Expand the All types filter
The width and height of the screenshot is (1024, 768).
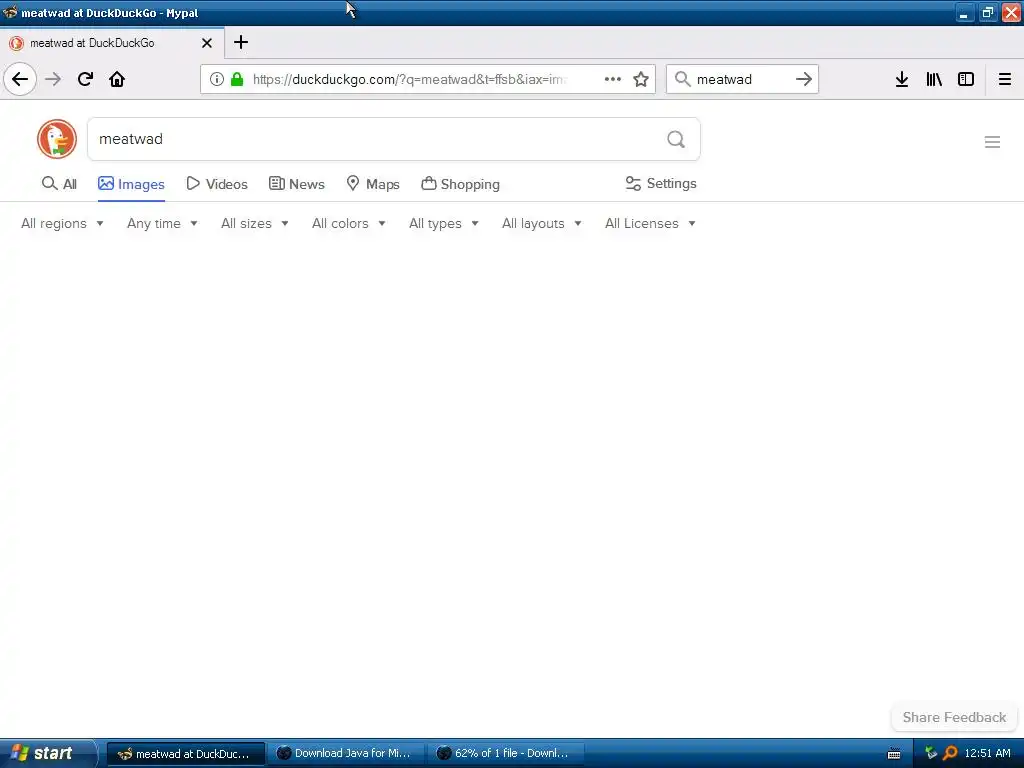[444, 223]
